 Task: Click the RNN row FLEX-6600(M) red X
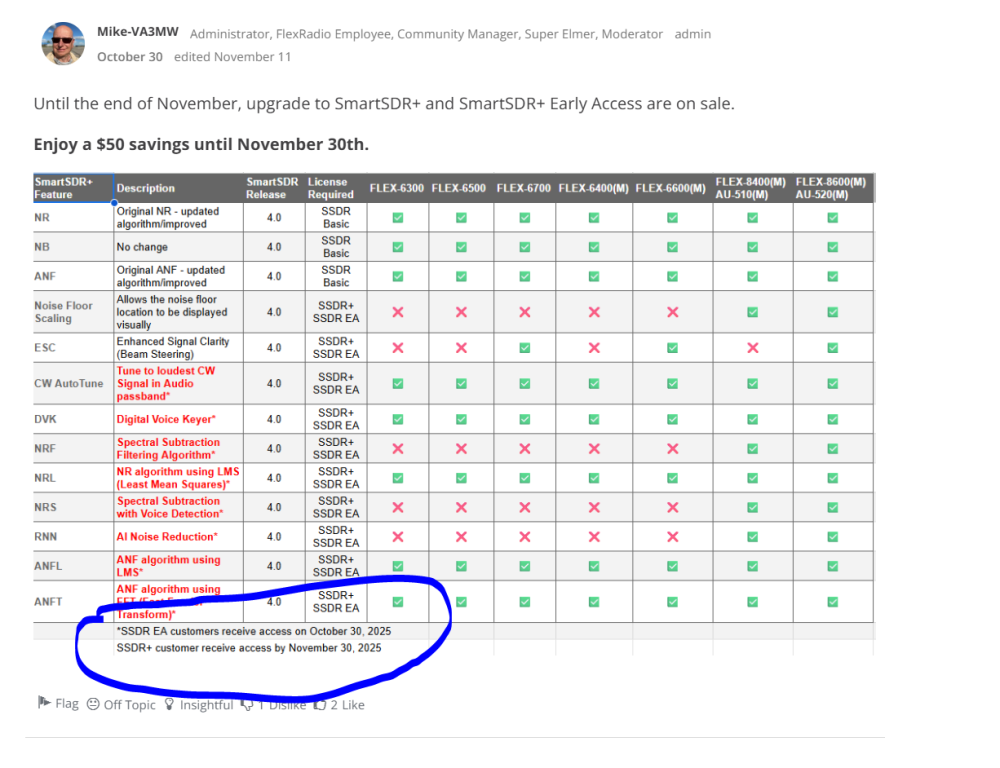672,536
